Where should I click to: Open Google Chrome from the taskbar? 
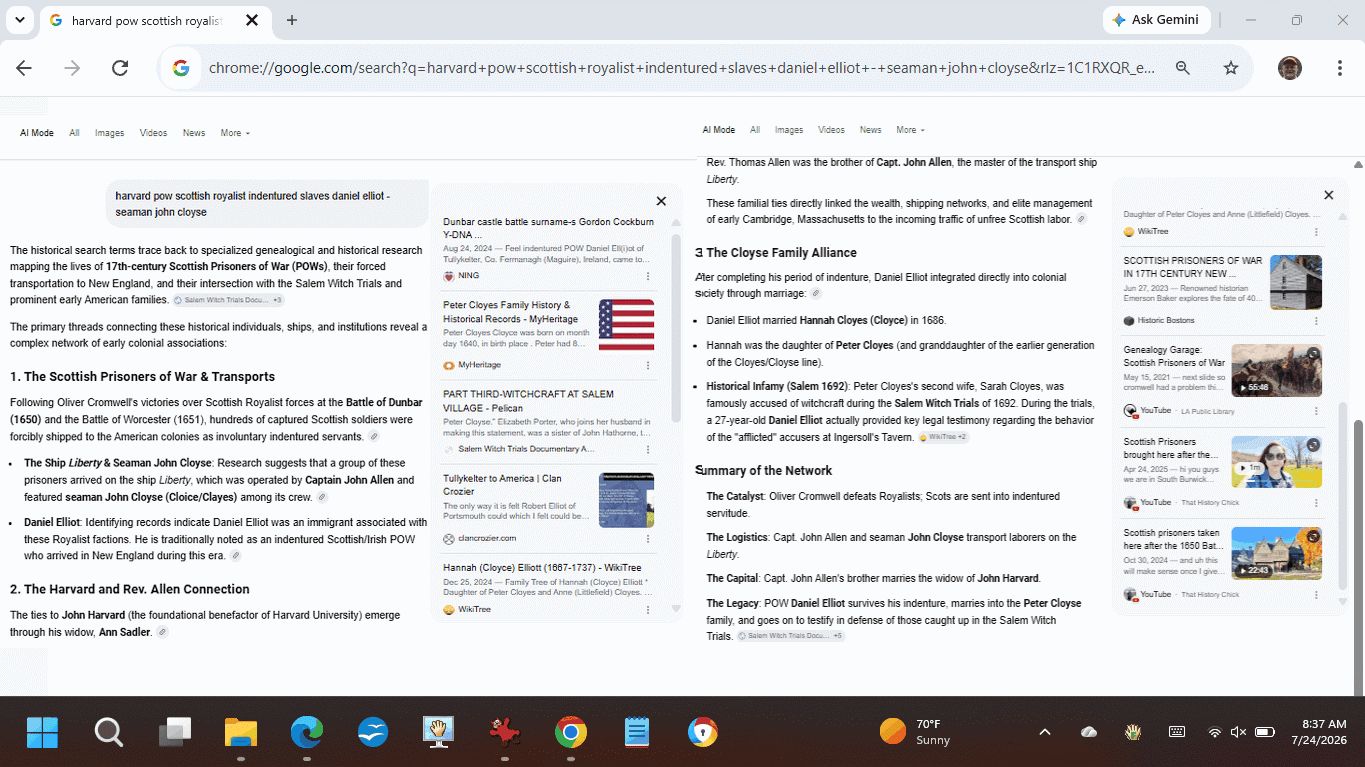coord(571,732)
